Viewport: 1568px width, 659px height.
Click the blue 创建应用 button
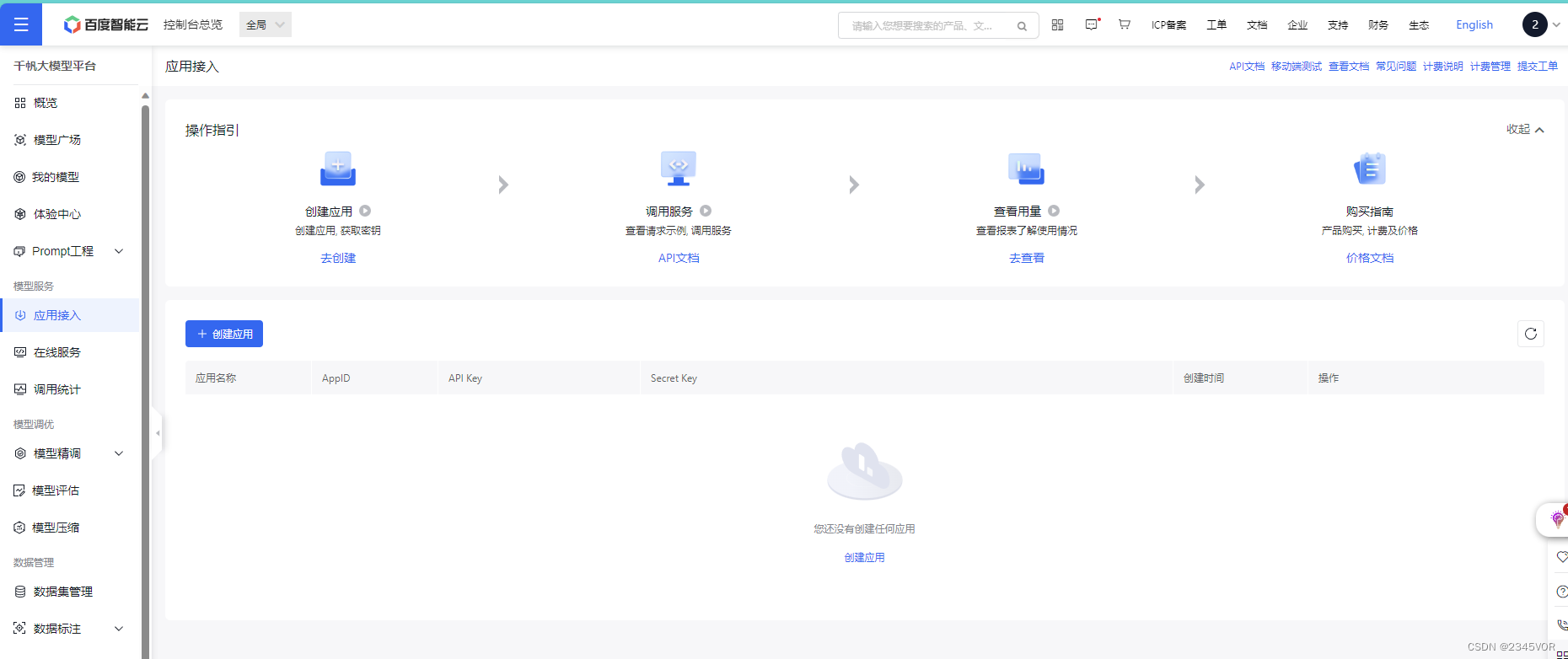tap(224, 334)
